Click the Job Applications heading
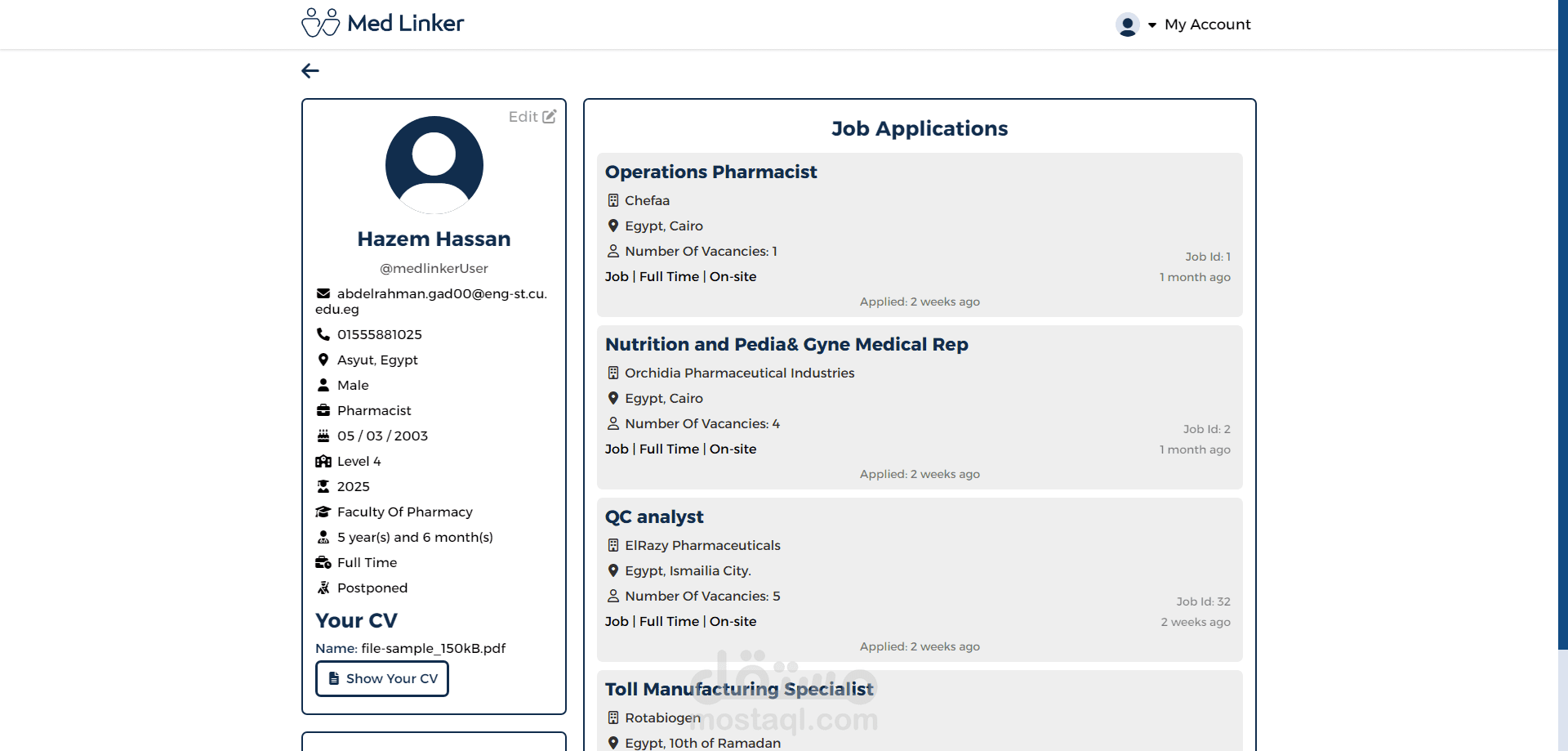 tap(920, 128)
